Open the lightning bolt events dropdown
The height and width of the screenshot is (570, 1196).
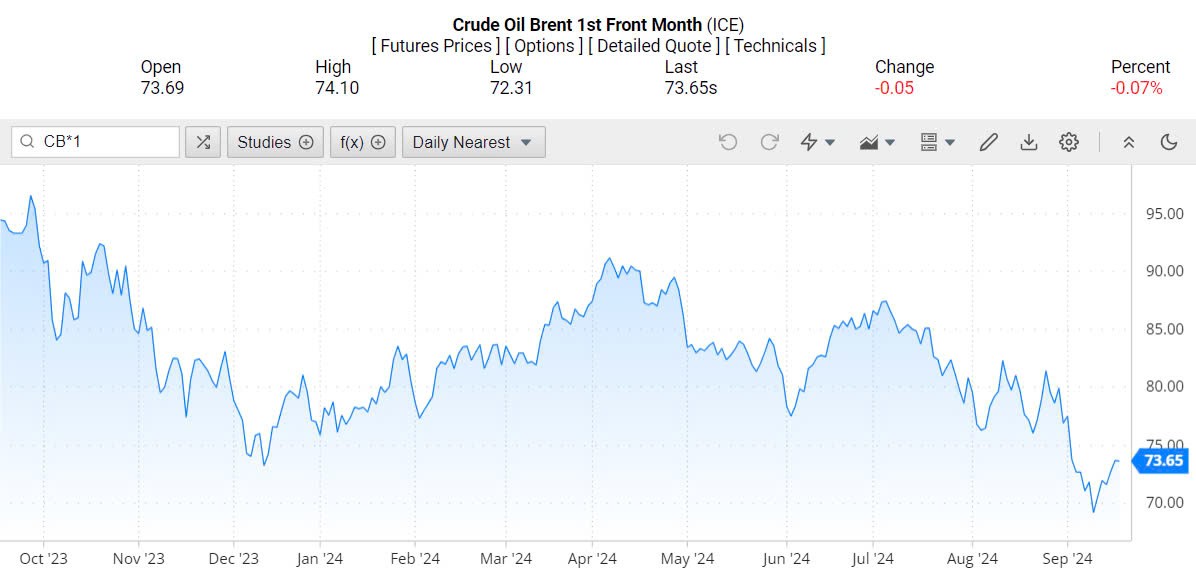[818, 142]
